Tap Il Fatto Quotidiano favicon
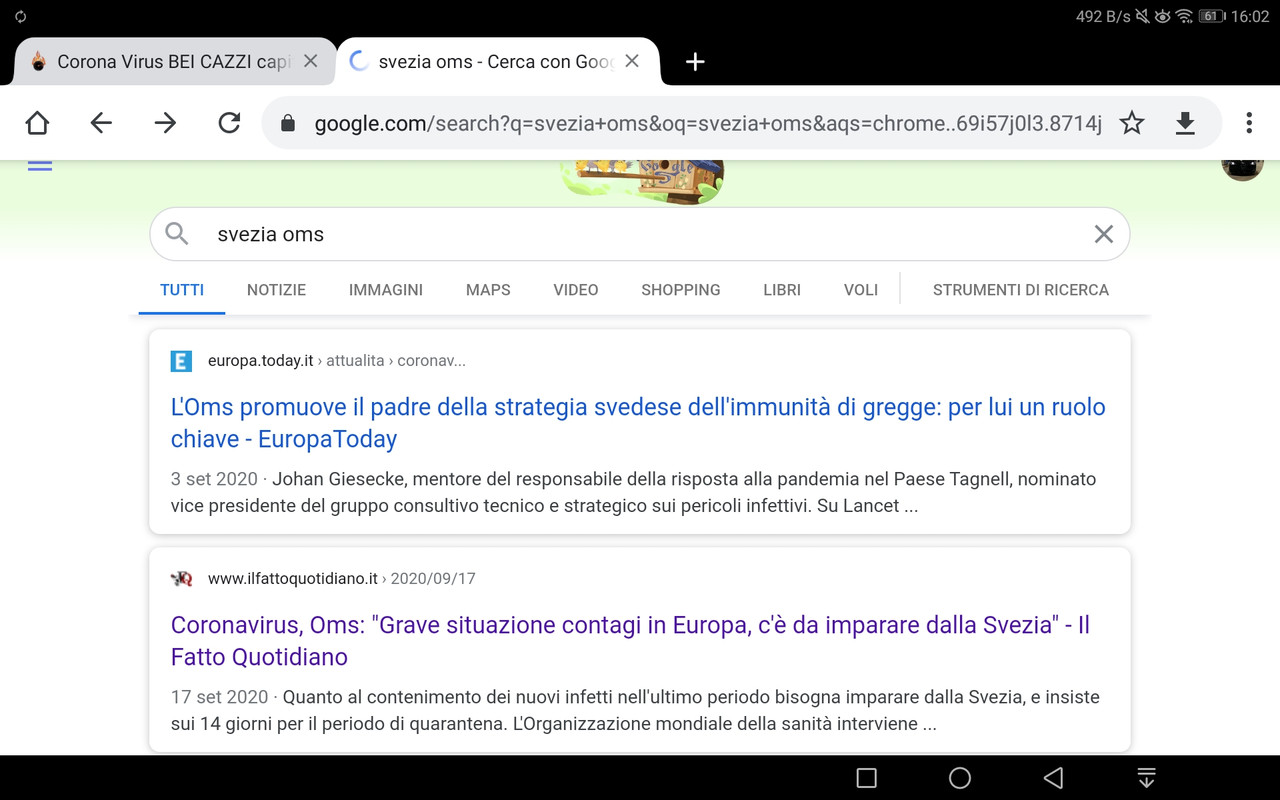1280x800 pixels. point(181,579)
